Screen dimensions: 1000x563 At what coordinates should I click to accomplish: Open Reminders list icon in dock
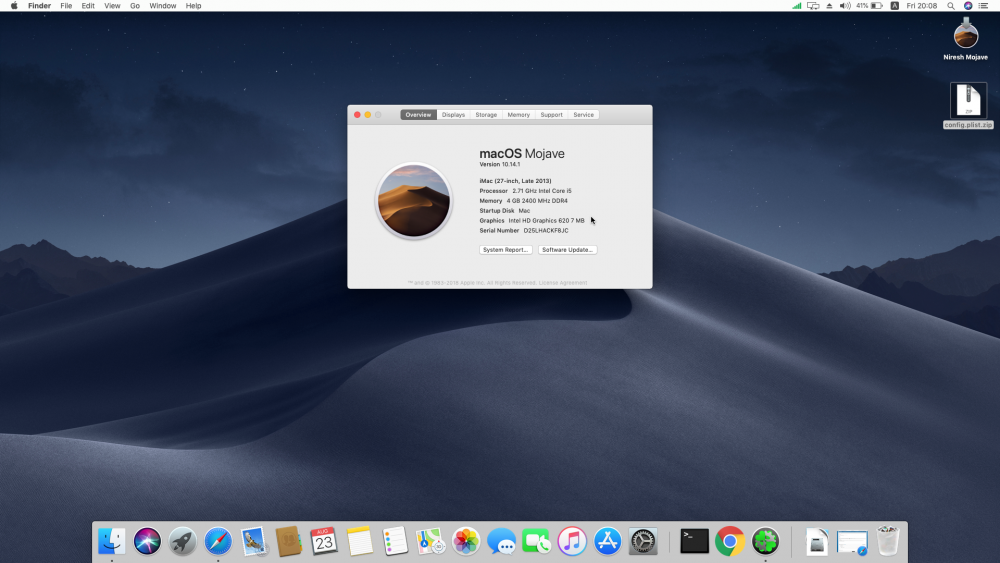[395, 541]
